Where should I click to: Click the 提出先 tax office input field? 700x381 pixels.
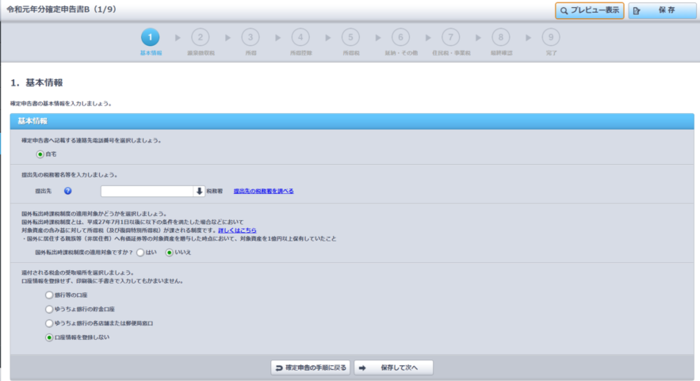(147, 191)
